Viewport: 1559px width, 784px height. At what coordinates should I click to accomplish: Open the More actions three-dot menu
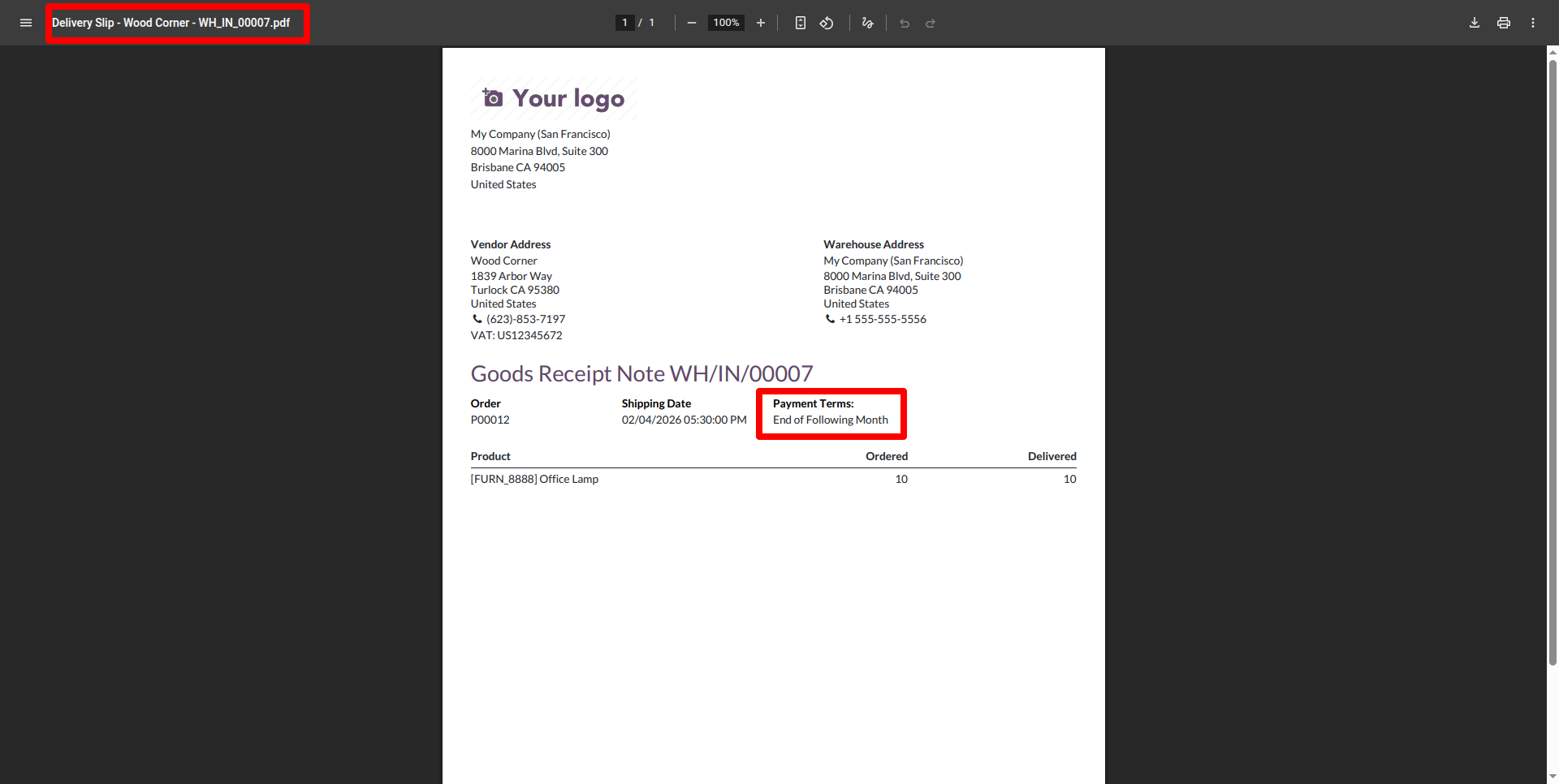coord(1533,23)
